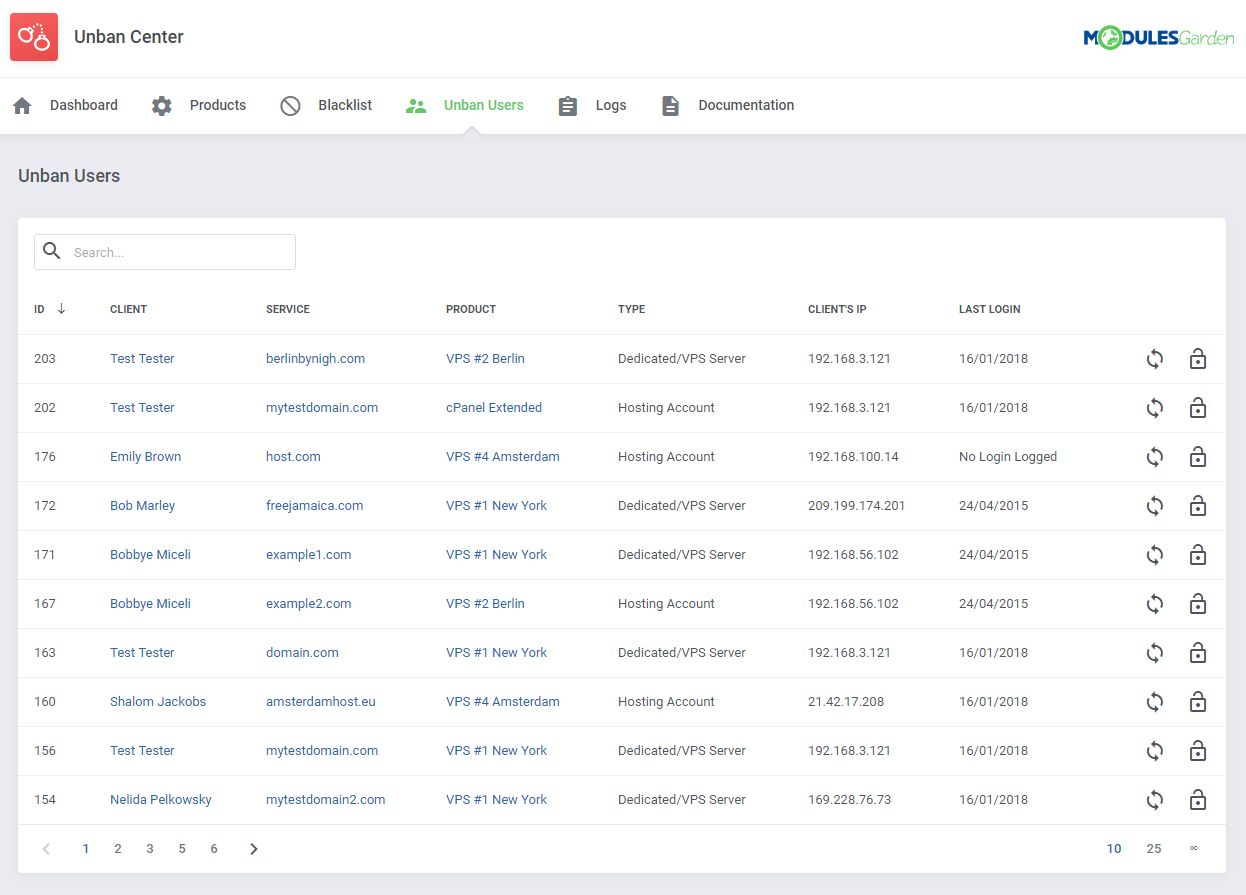Click unlock icon in Nelida Pelkowsky row
This screenshot has height=895, width=1246.
click(x=1197, y=800)
